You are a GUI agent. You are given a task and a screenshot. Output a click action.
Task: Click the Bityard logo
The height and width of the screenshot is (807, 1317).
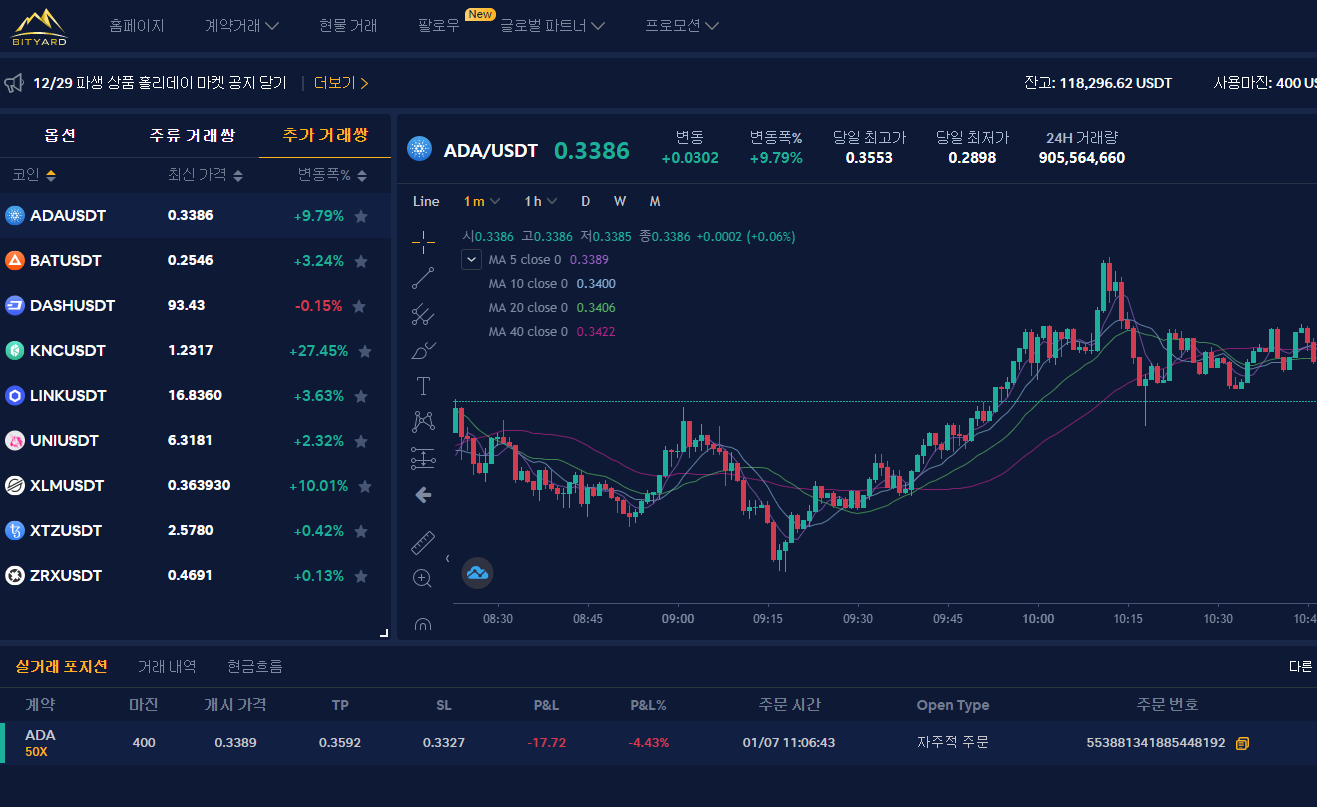coord(40,27)
